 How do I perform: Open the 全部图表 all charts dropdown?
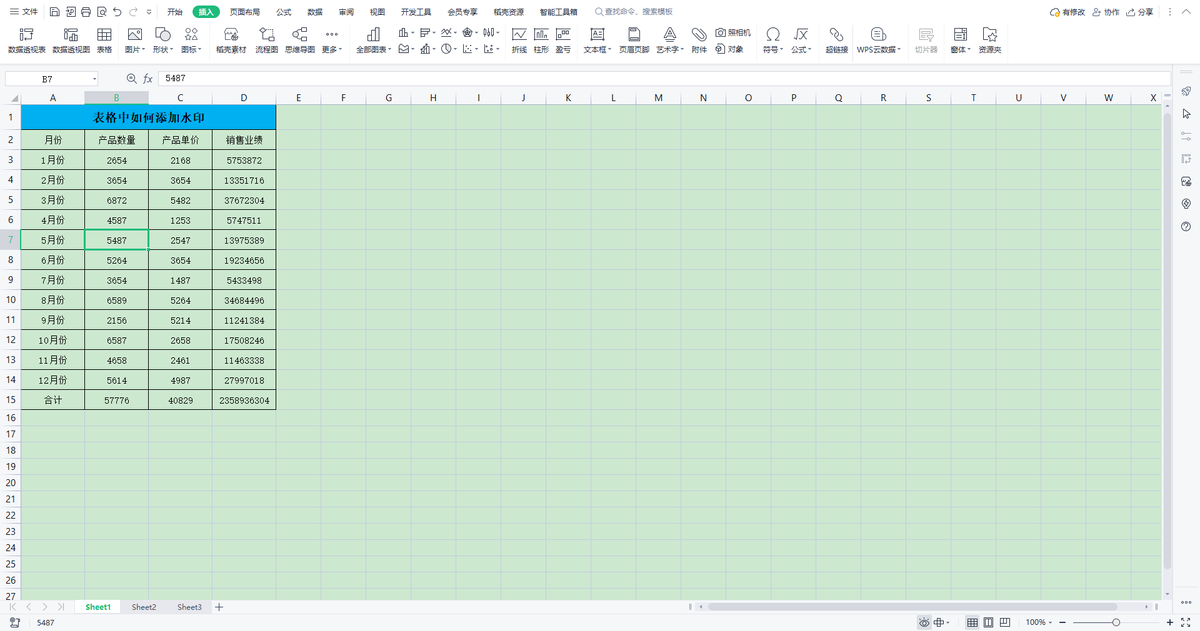[374, 49]
